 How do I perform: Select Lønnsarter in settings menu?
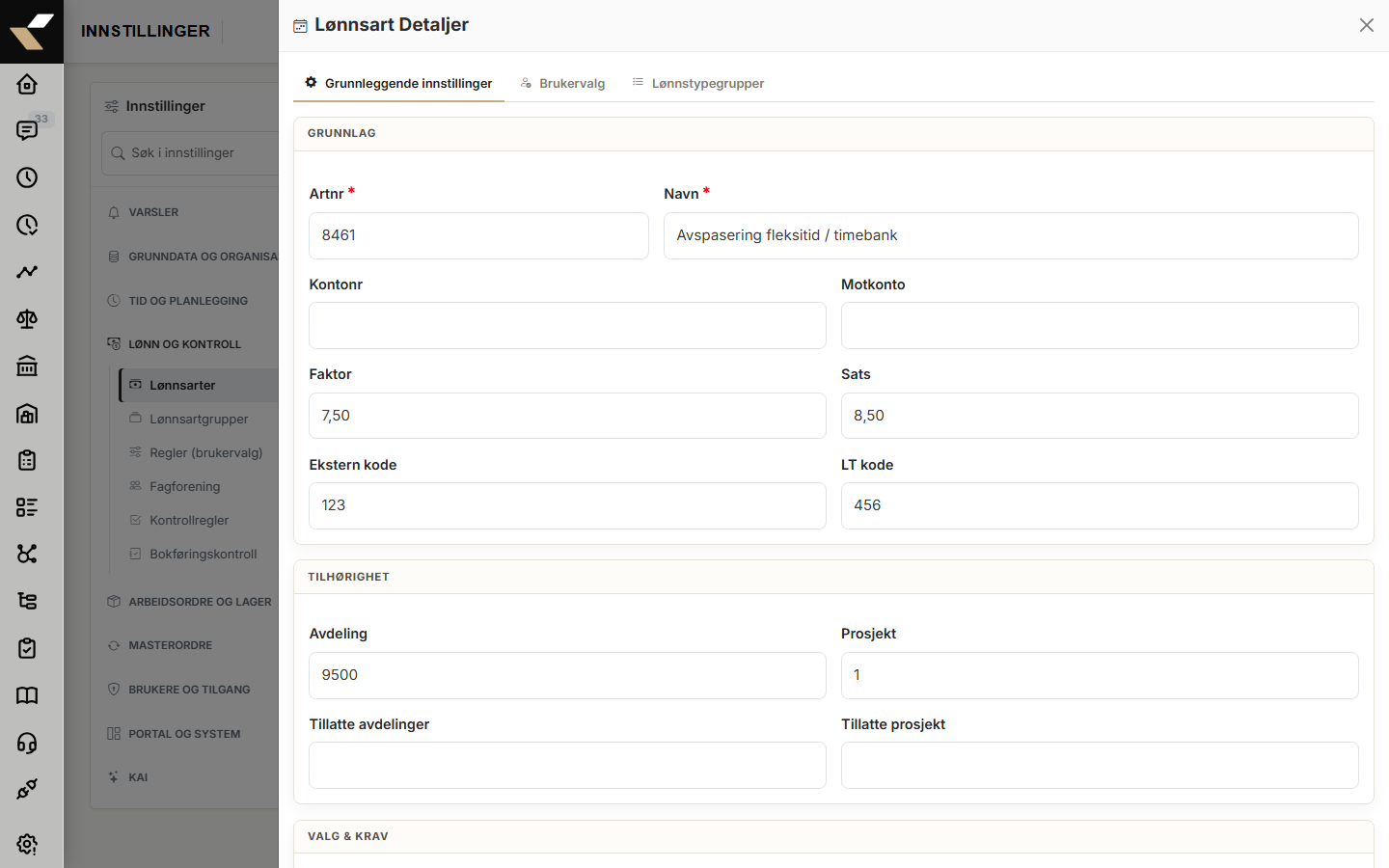(199, 385)
